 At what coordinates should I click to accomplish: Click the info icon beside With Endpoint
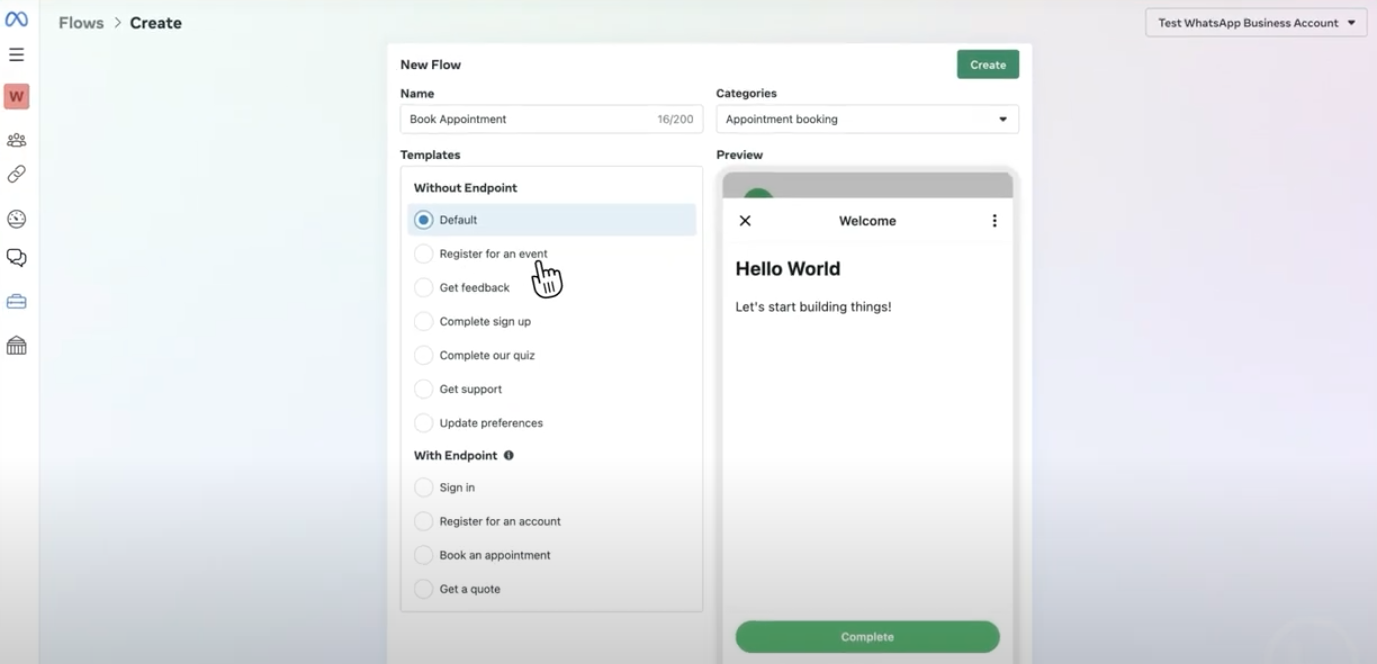[509, 455]
